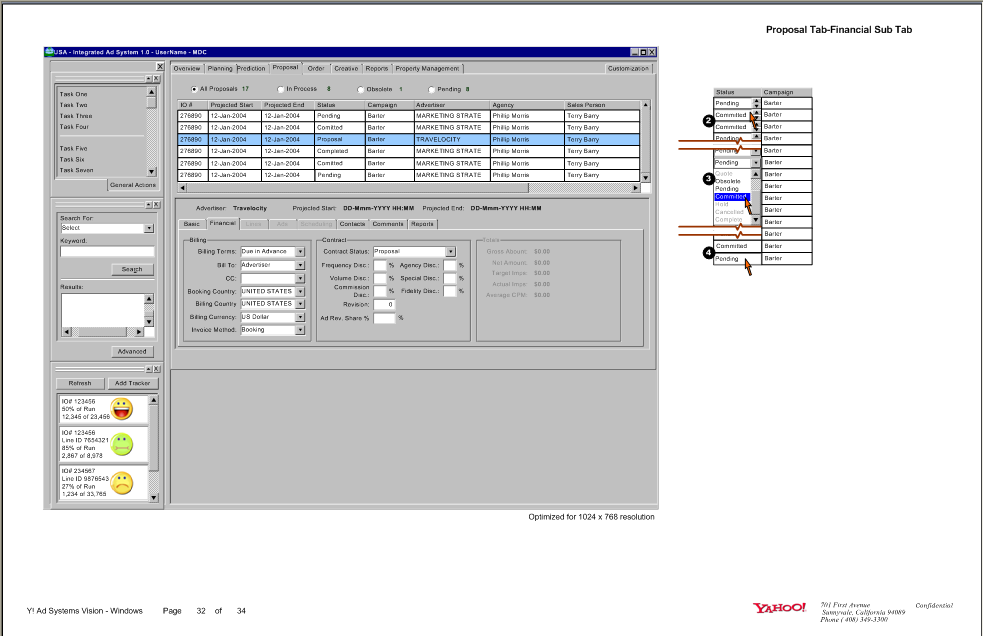
Task: Open the Contract Status dropdown
Action: tap(450, 252)
